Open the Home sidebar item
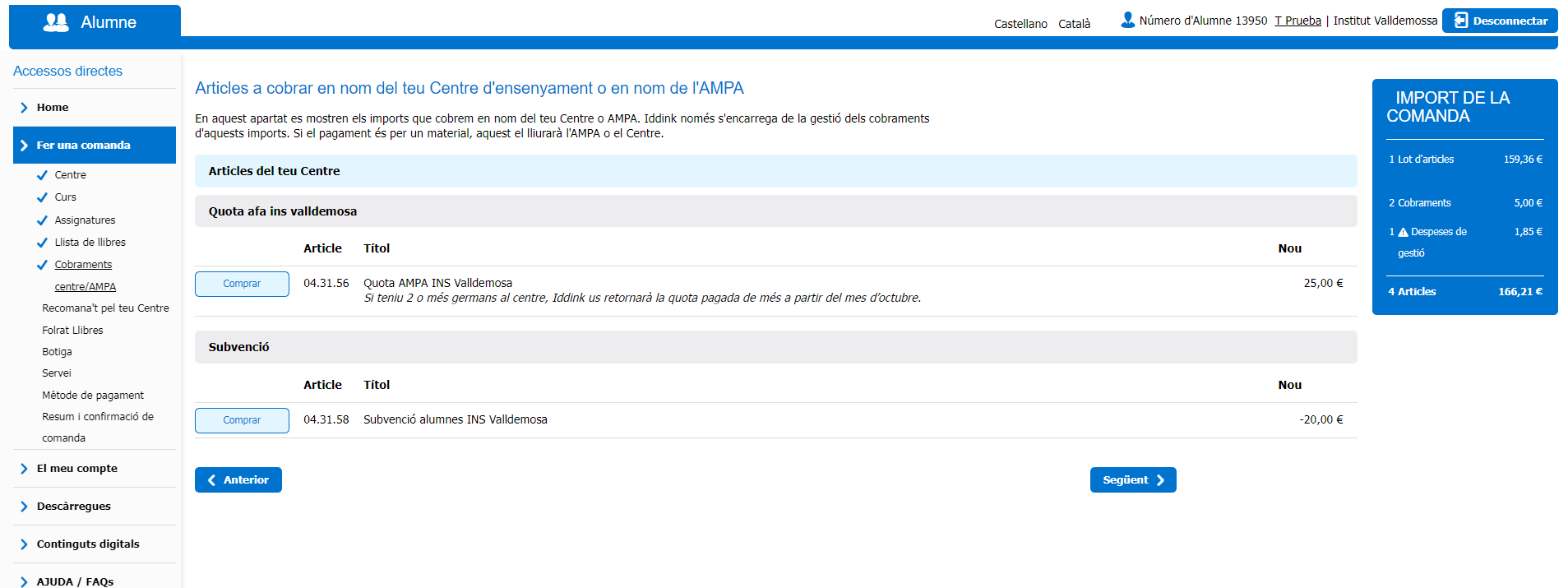1568x588 pixels. (53, 108)
